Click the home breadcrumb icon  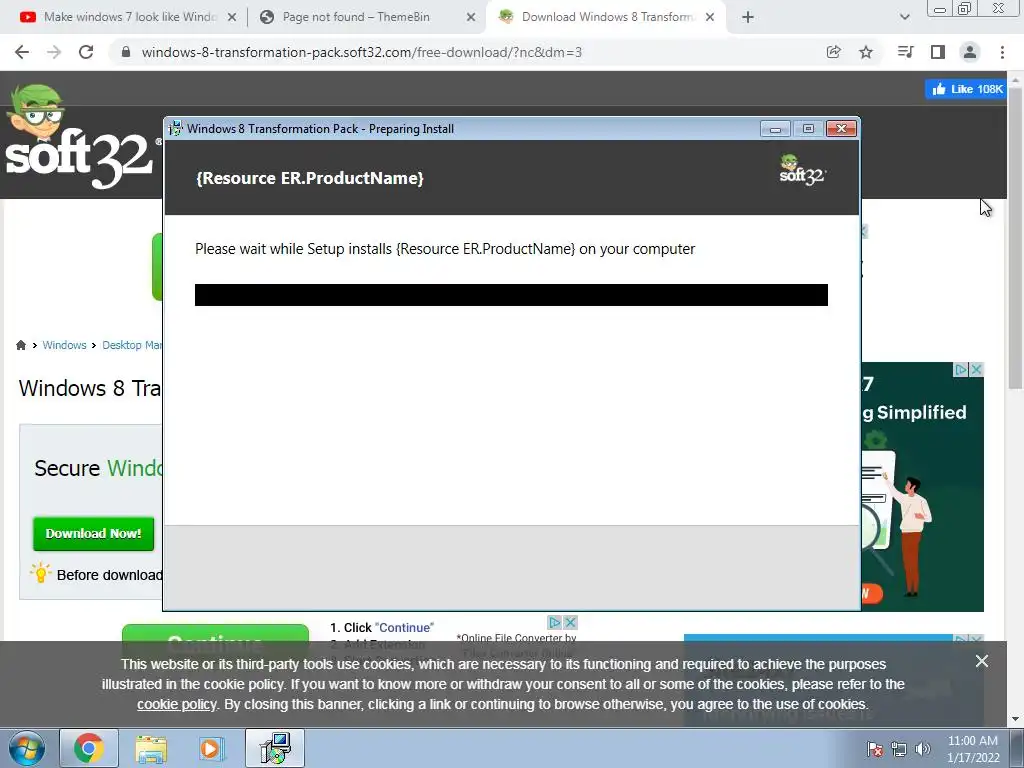[21, 345]
